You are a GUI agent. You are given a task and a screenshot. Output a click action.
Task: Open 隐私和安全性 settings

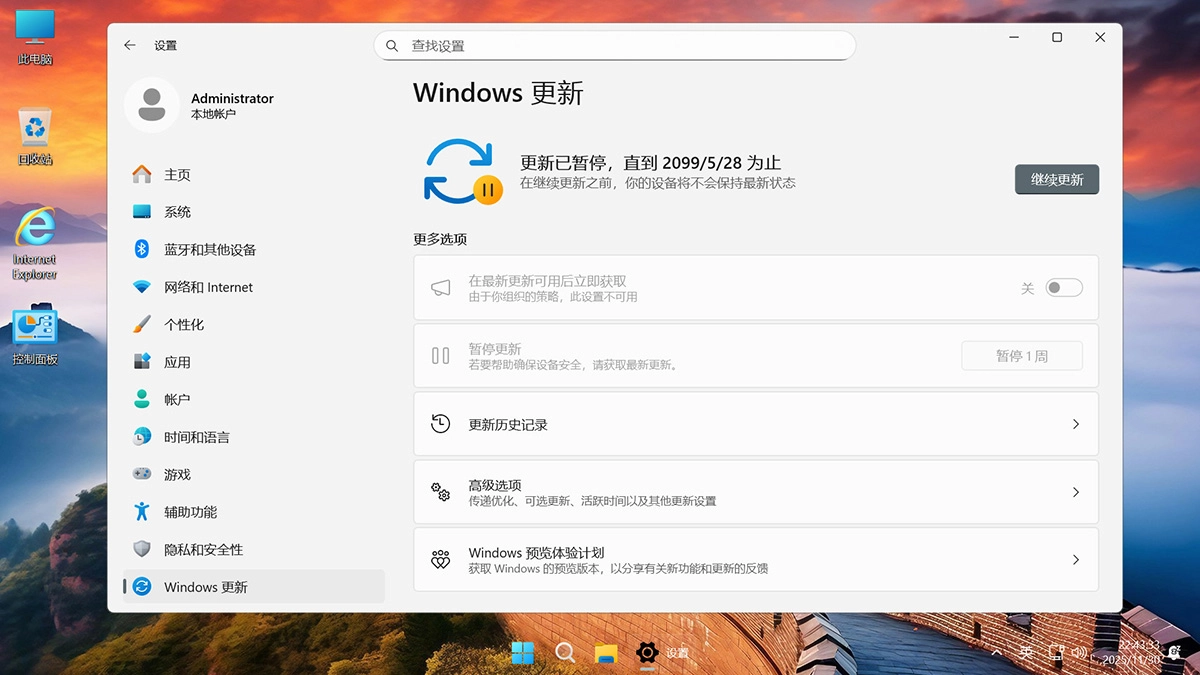click(200, 549)
